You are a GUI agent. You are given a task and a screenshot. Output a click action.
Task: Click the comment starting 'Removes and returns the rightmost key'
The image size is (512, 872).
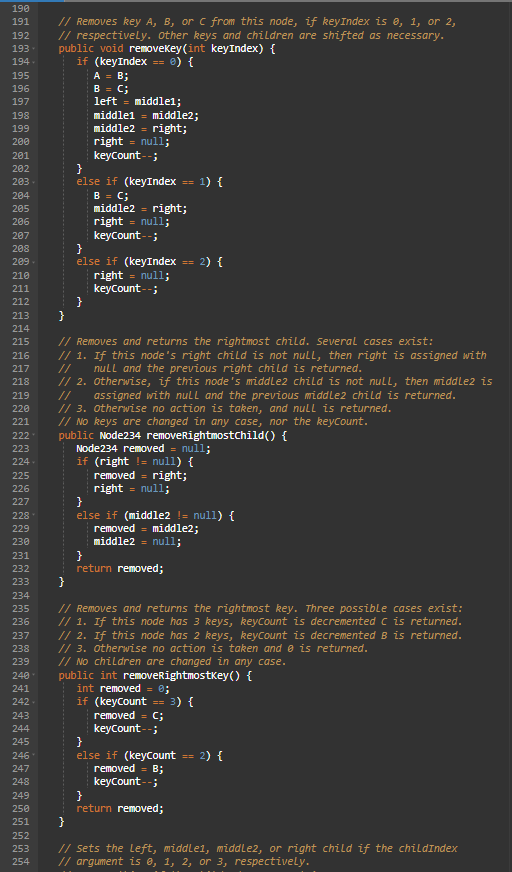click(x=261, y=608)
